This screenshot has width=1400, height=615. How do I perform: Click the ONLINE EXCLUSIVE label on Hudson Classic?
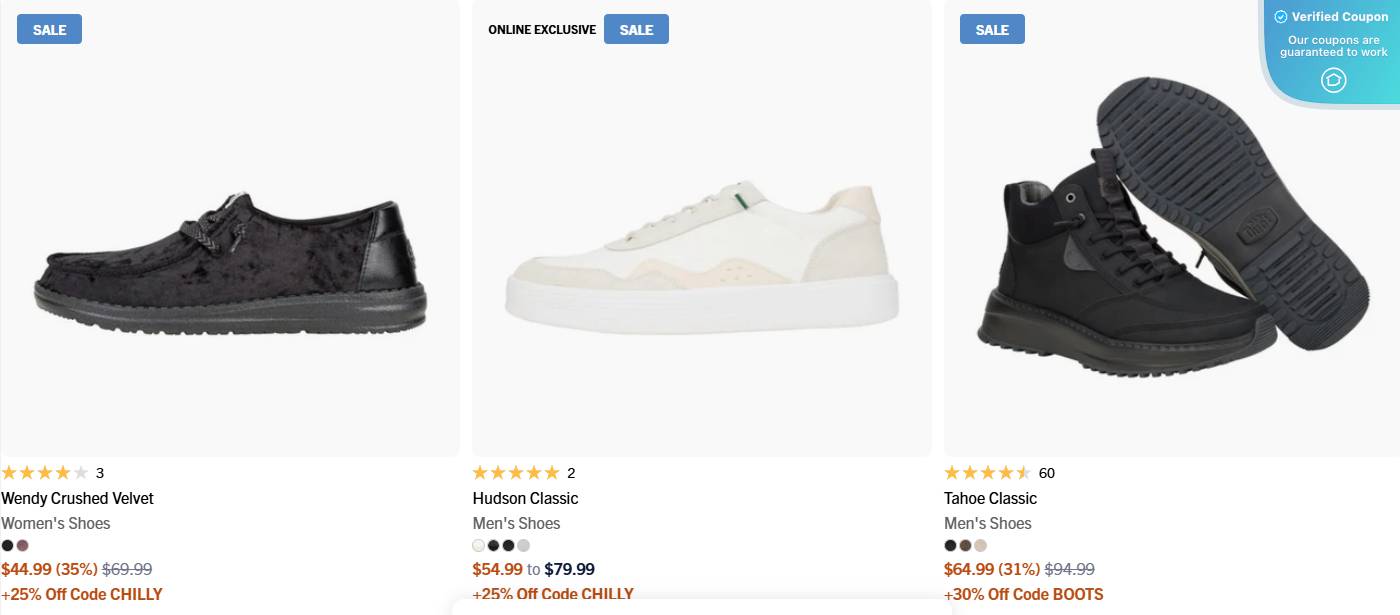point(541,29)
